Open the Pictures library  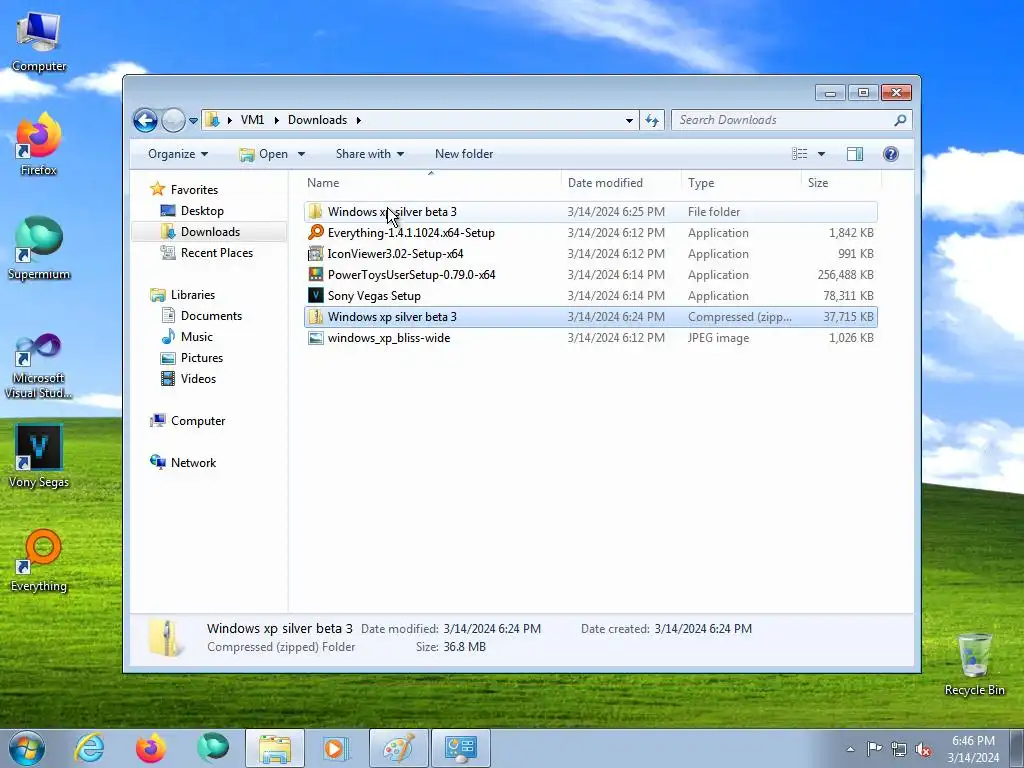coord(202,358)
